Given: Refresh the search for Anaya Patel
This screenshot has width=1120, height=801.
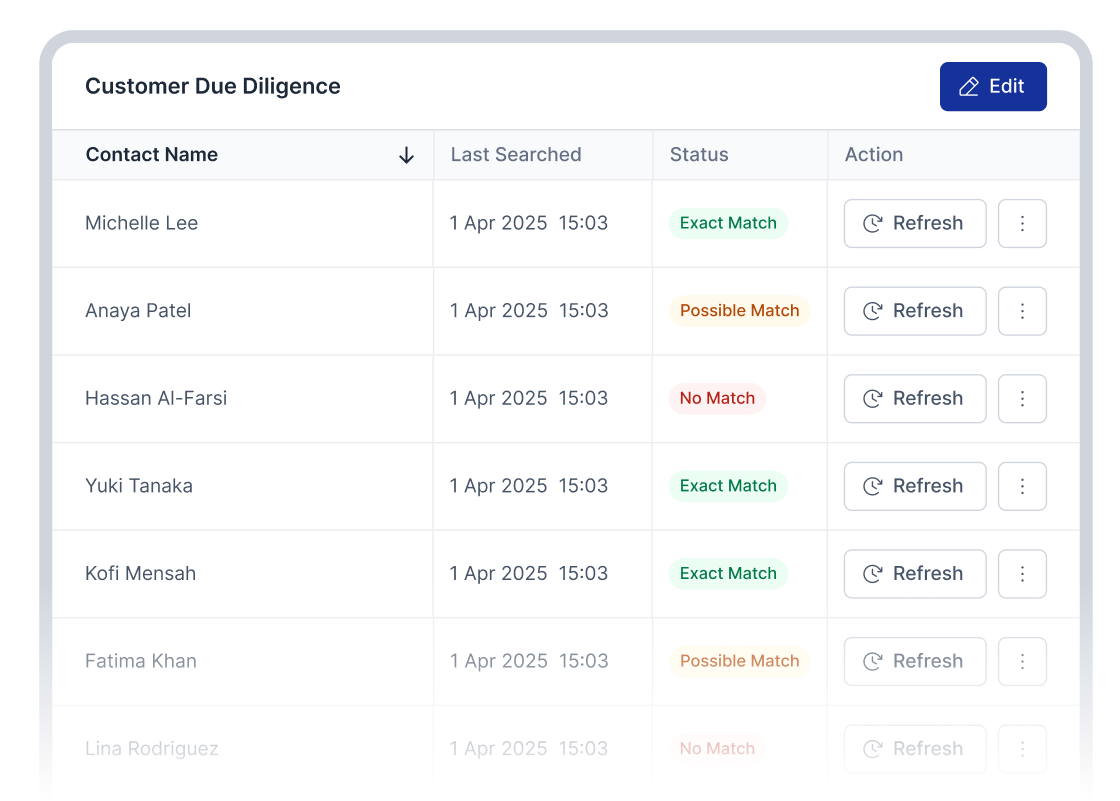Looking at the screenshot, I should [914, 311].
